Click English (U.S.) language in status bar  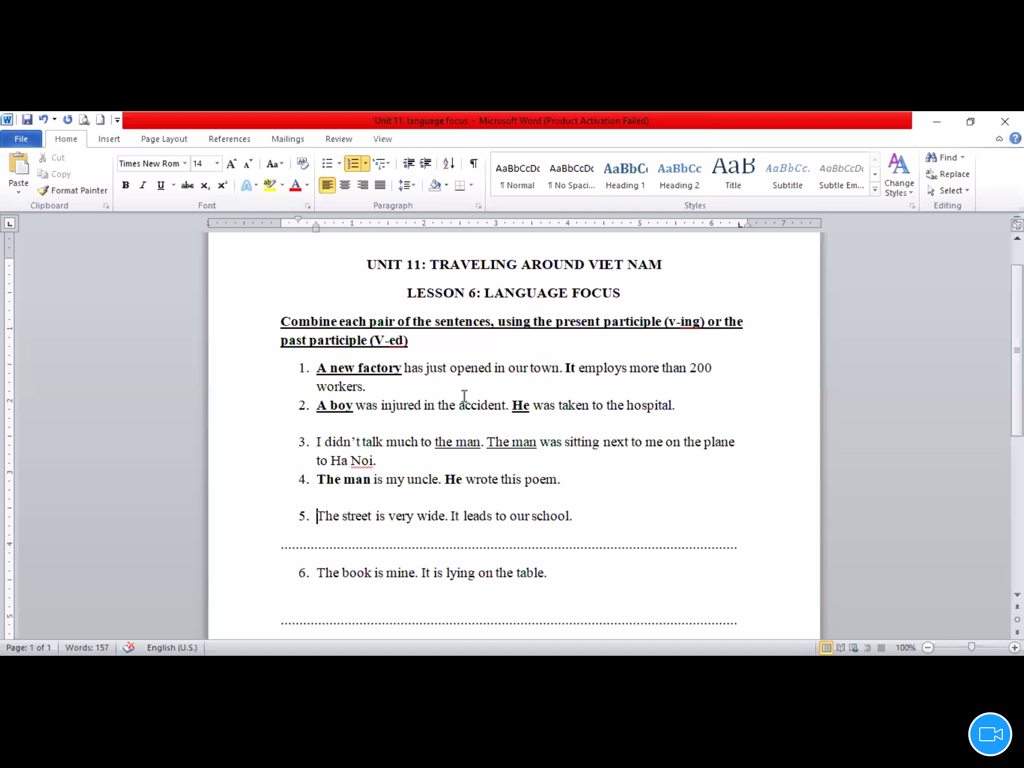172,647
